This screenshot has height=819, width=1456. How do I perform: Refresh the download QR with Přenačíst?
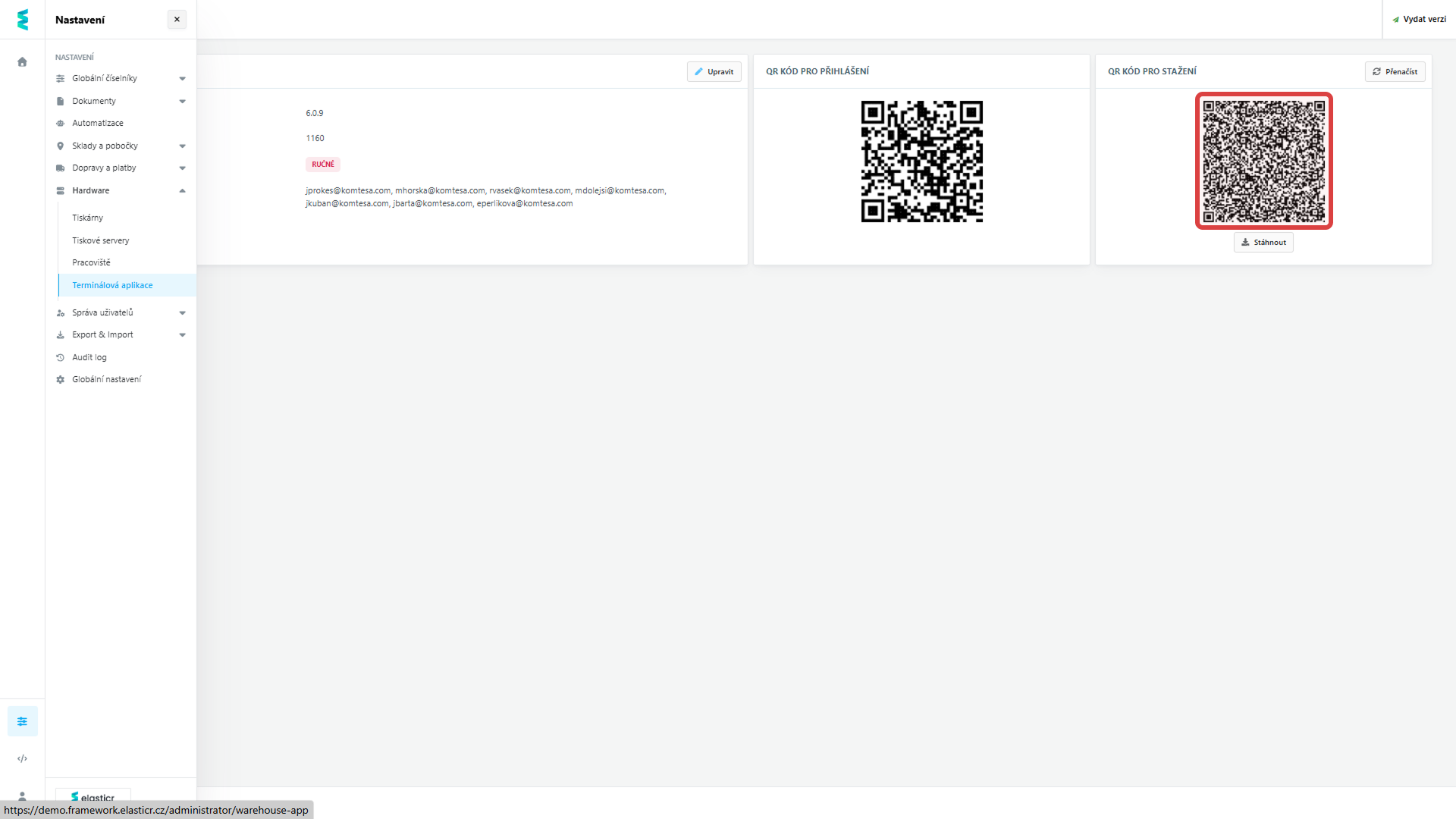(x=1395, y=71)
